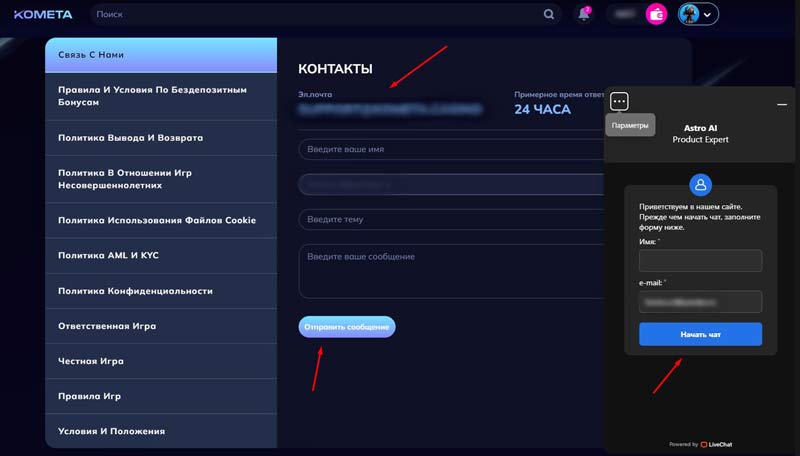Image resolution: width=800 pixels, height=456 pixels.
Task: Open chat options three-dots menu
Action: tap(619, 101)
